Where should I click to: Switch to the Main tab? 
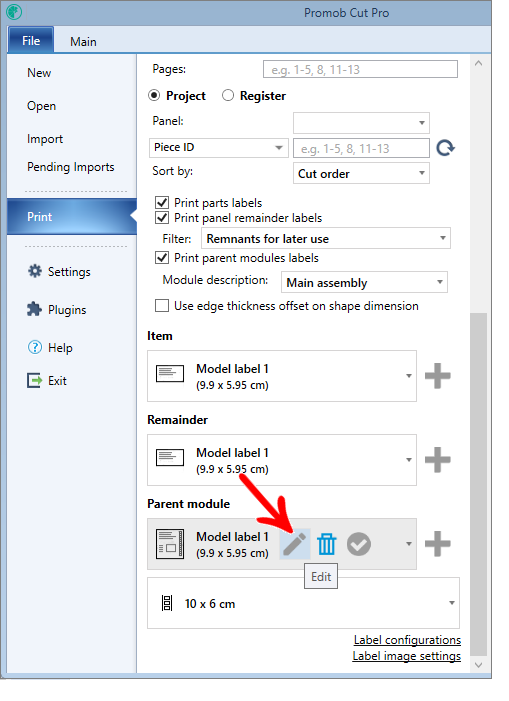pyautogui.click(x=83, y=42)
